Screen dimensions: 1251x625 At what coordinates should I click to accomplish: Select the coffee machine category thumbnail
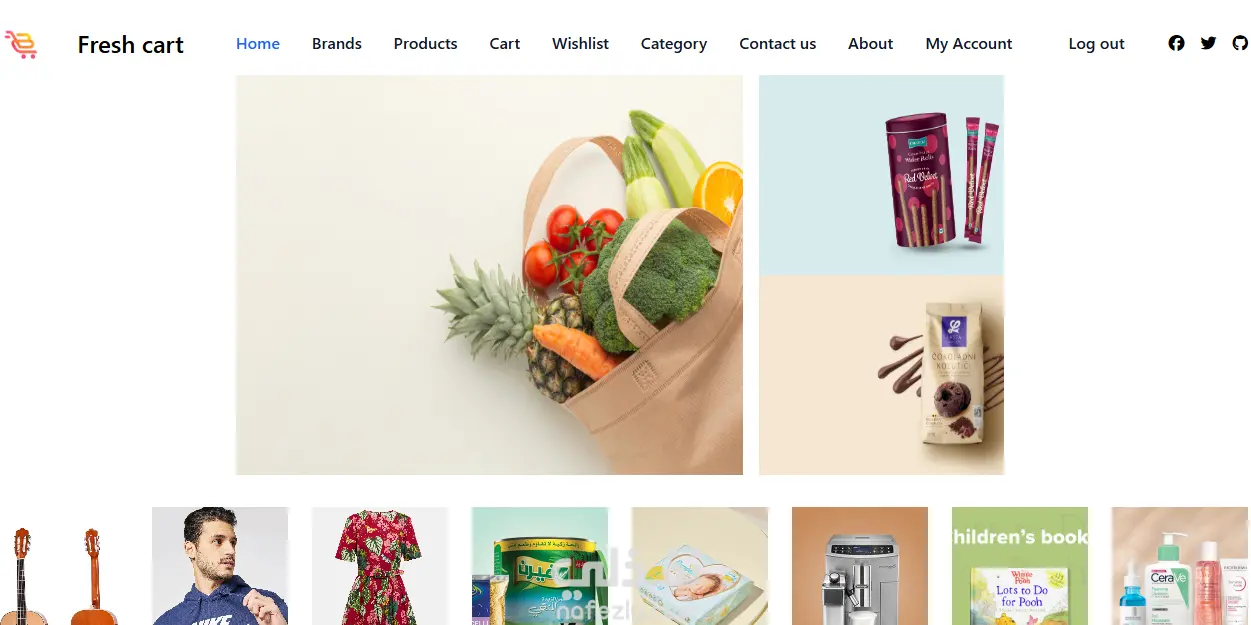(x=860, y=566)
